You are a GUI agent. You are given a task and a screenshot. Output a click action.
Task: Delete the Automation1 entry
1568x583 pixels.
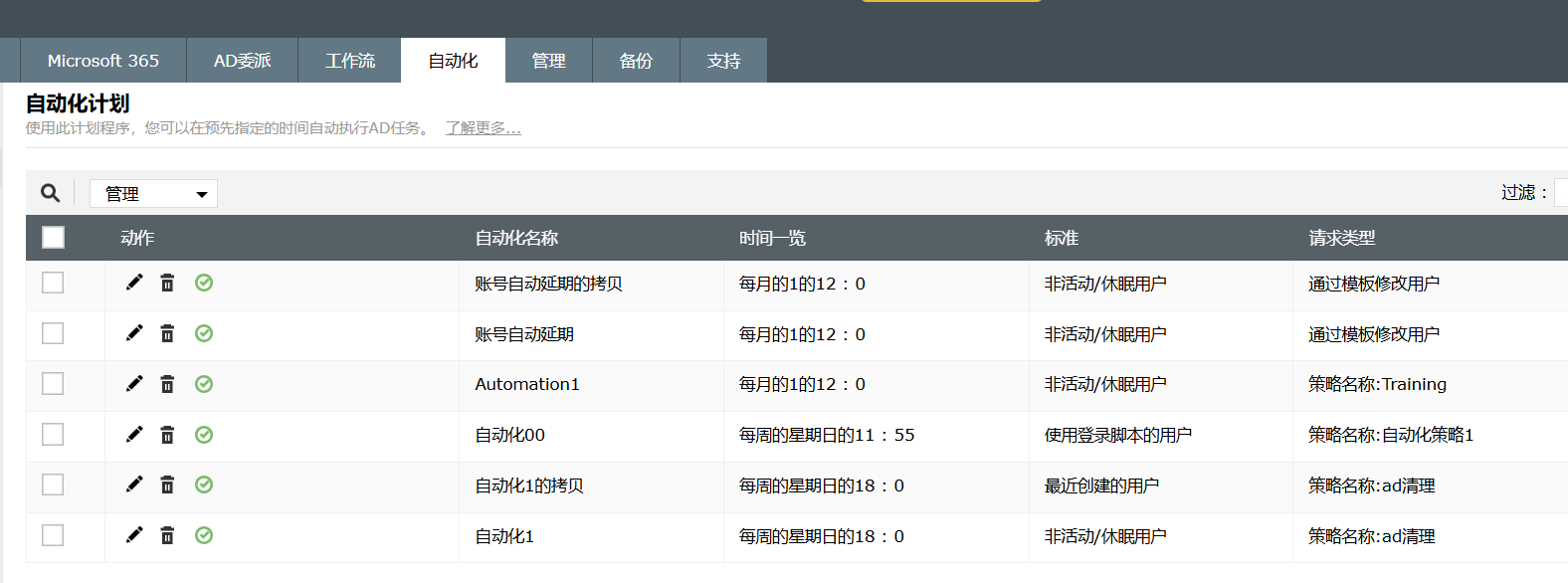[x=167, y=384]
